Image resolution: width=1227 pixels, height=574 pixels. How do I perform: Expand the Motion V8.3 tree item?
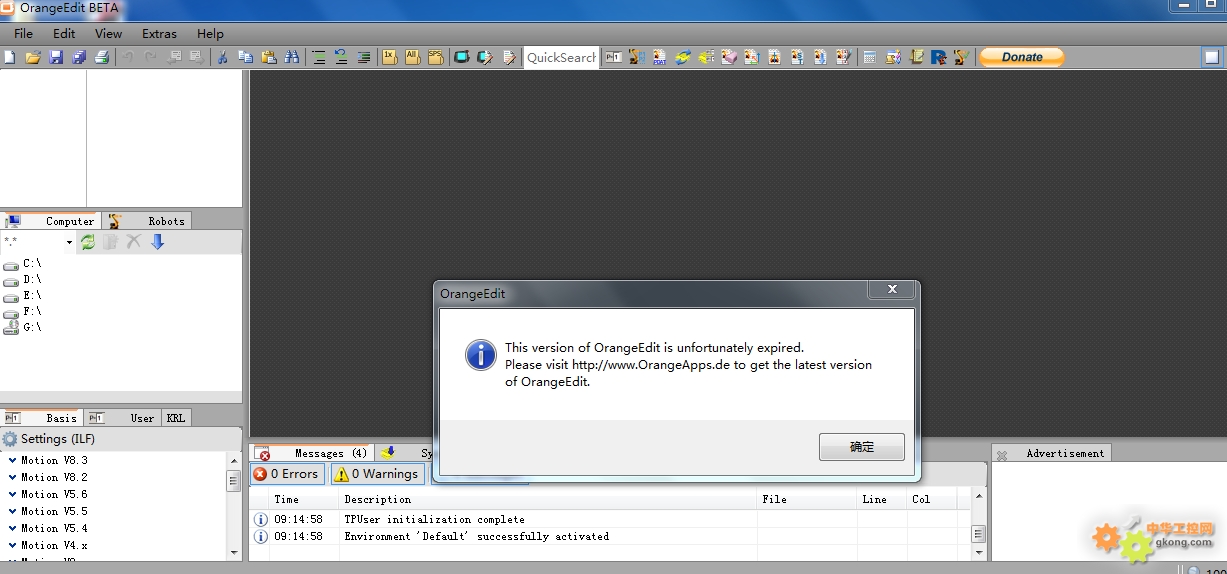[12, 460]
